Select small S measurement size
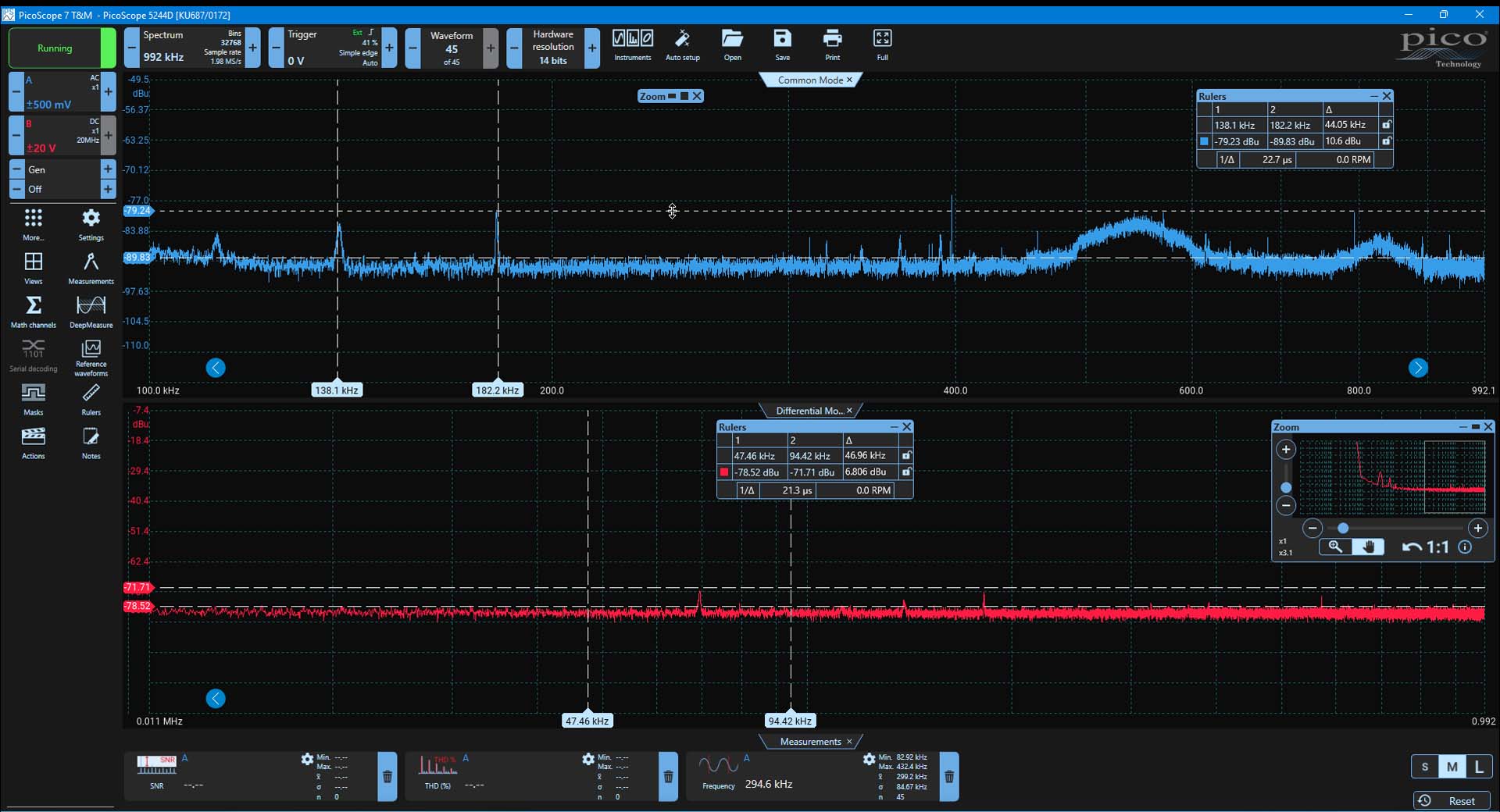The width and height of the screenshot is (1500, 812). coord(1425,767)
